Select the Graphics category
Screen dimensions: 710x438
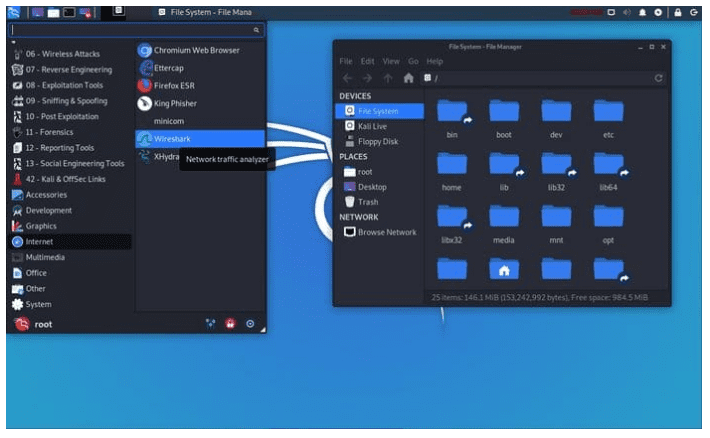point(72,226)
